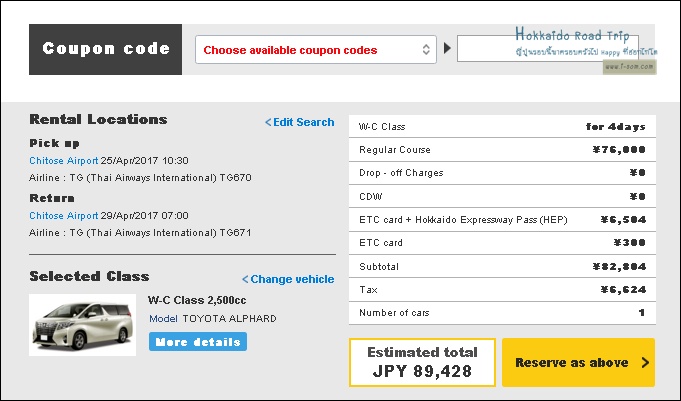Click the 'TOYOTA ALPHARD' model name
The image size is (681, 401).
tap(229, 318)
